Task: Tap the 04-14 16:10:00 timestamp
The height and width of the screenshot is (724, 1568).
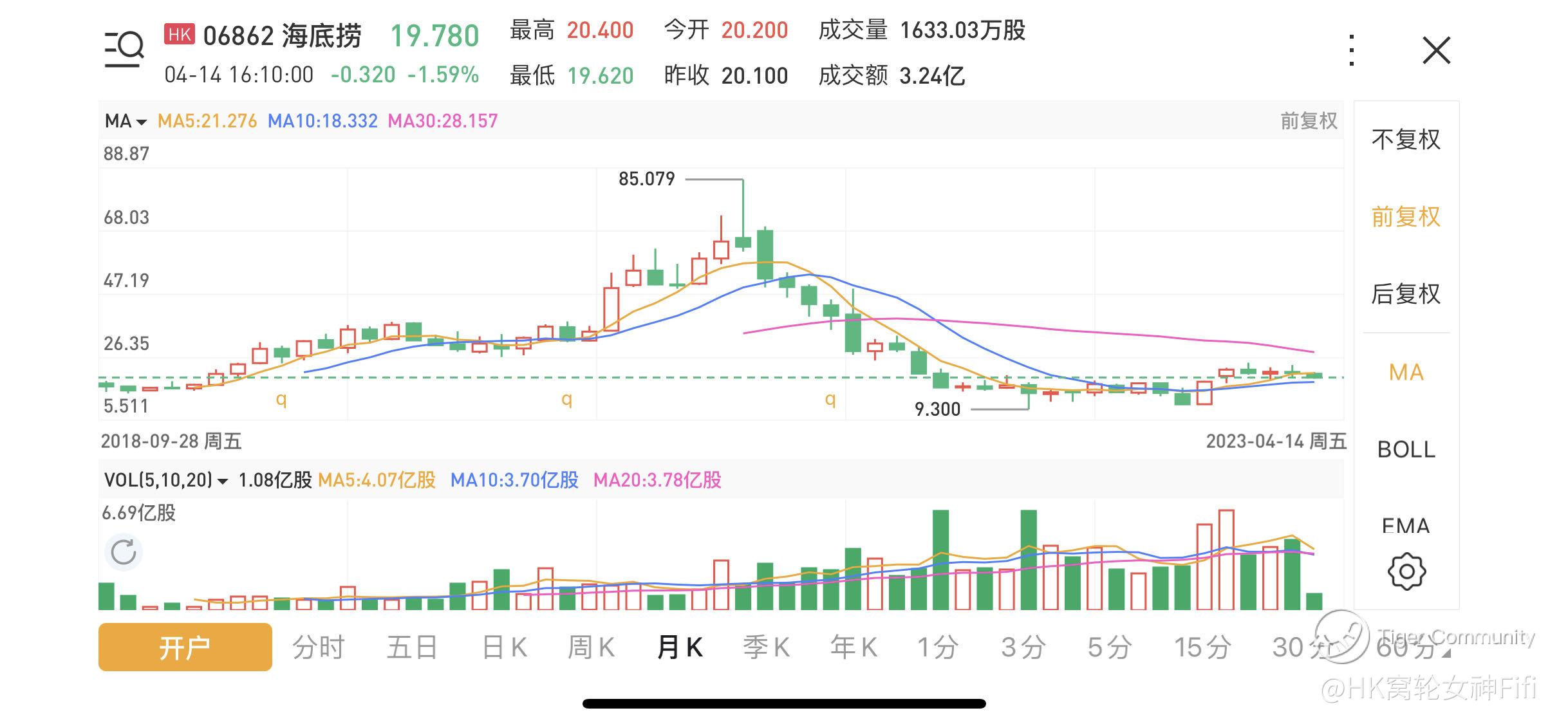Action: pos(239,75)
